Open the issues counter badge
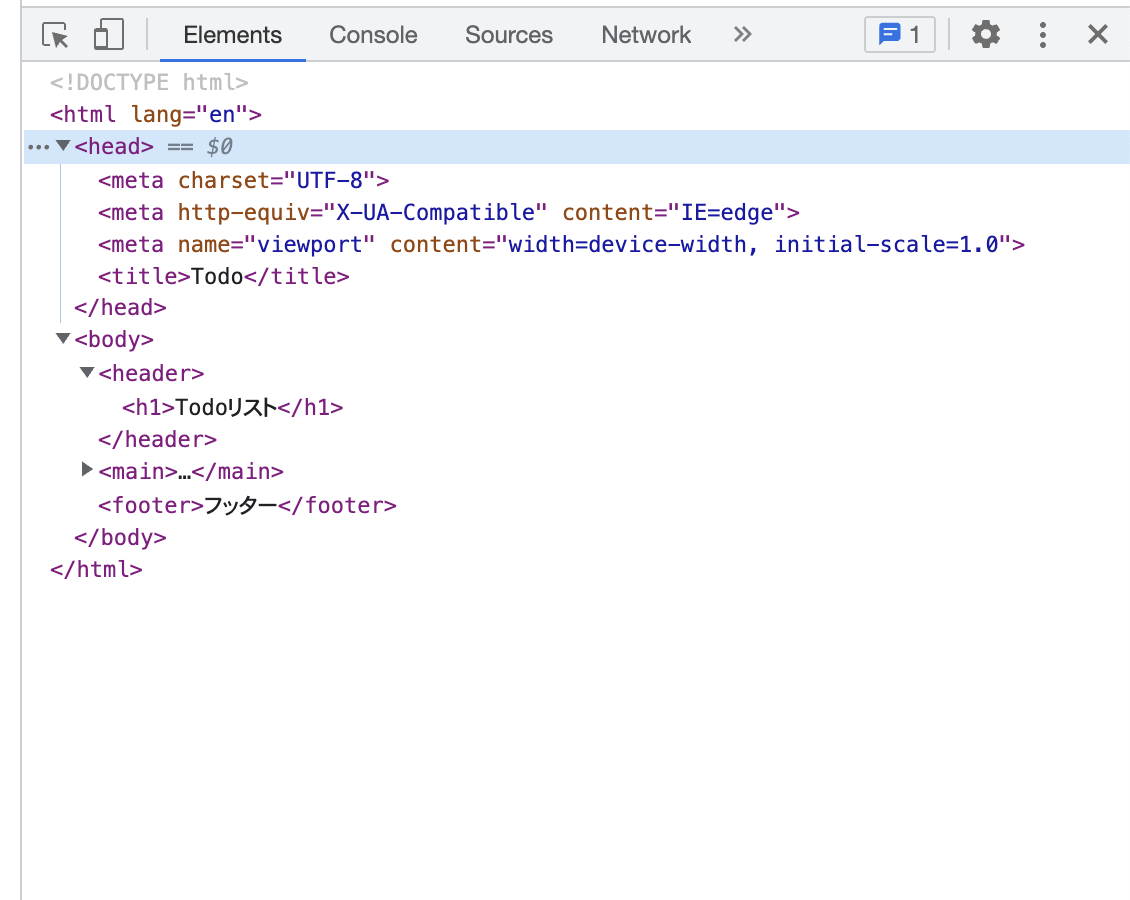The image size is (1130, 900). 899,35
